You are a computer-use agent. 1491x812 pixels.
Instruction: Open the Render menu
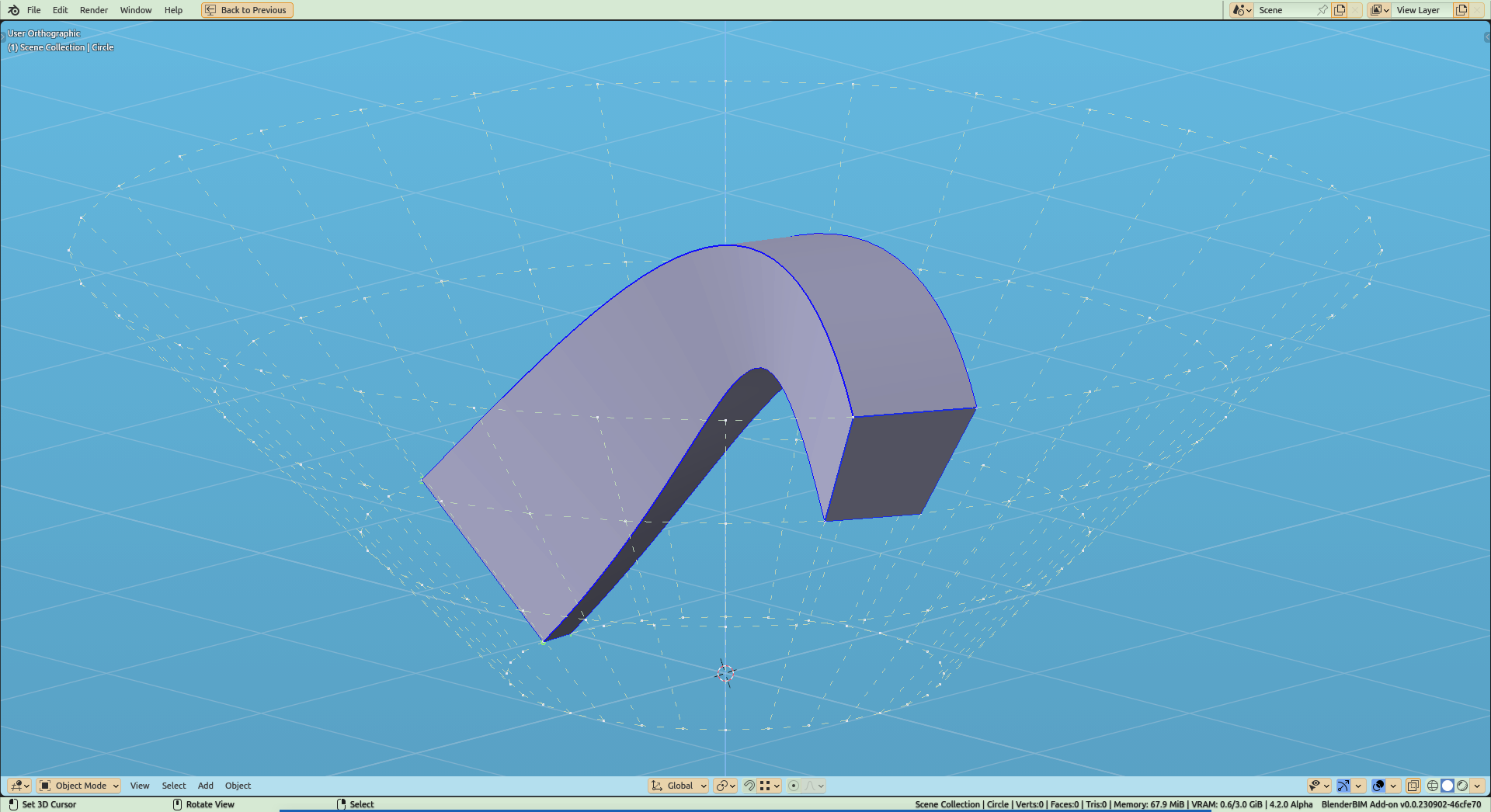click(x=94, y=10)
